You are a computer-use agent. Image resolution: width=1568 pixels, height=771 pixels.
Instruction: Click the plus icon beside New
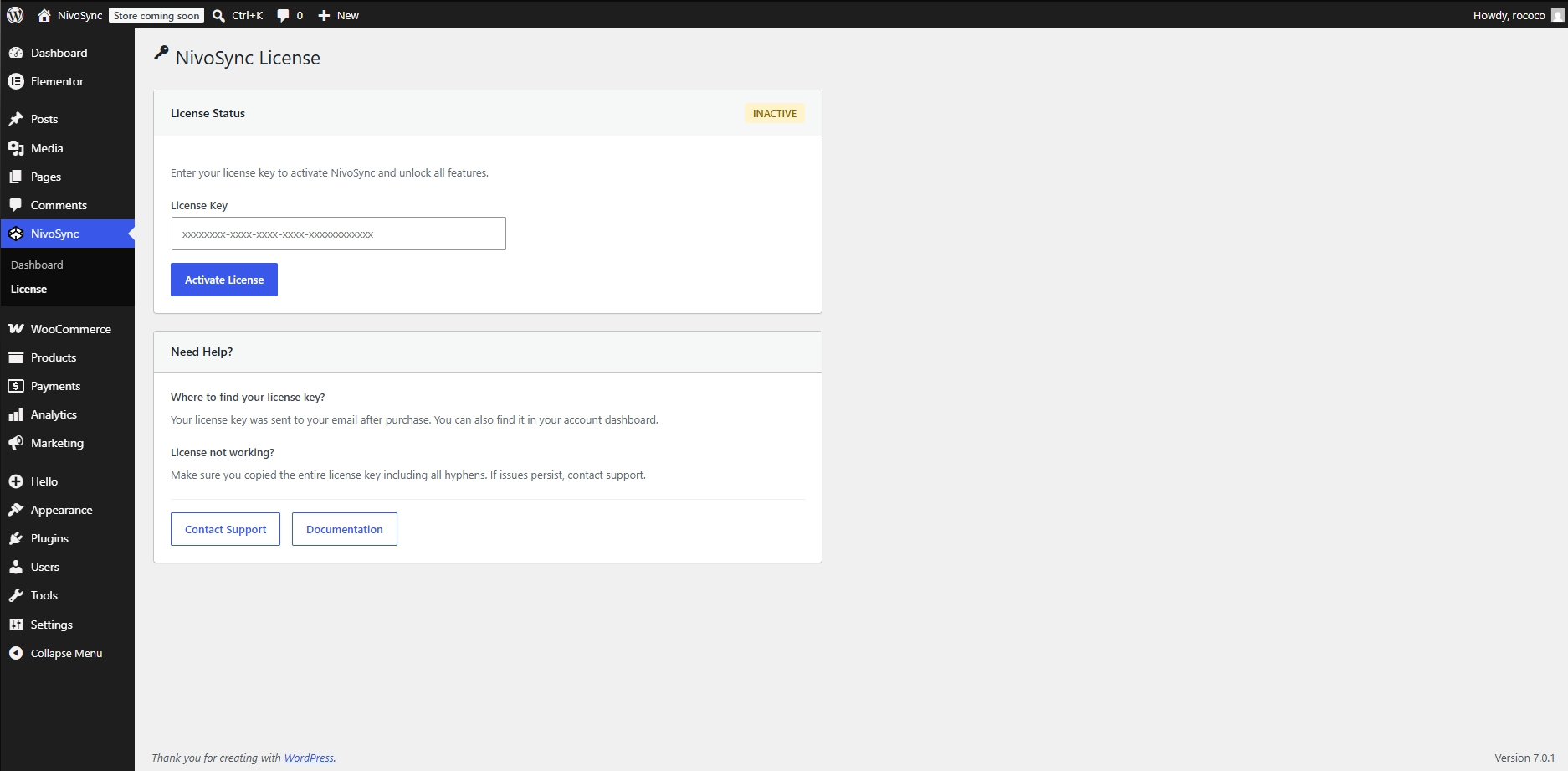[324, 15]
